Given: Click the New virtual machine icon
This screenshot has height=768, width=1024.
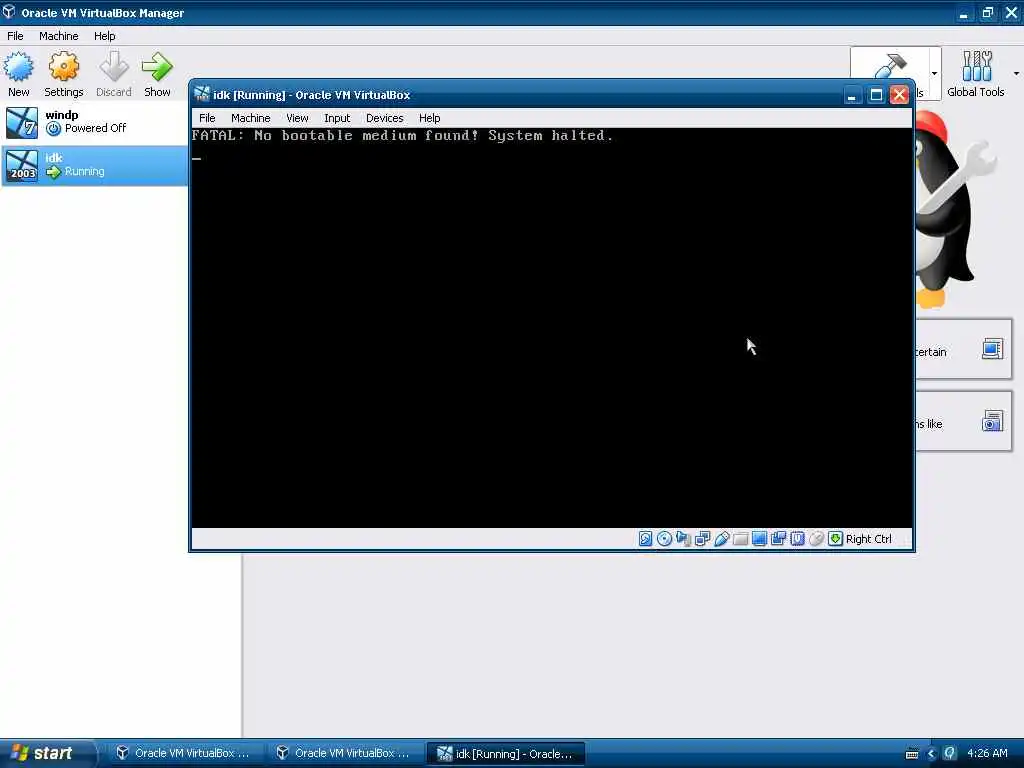Looking at the screenshot, I should tap(18, 67).
